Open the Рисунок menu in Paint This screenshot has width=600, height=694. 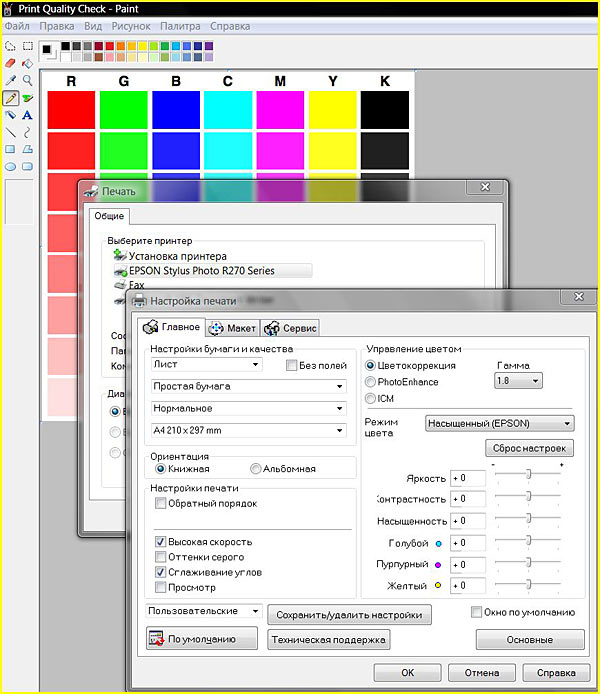click(x=131, y=26)
